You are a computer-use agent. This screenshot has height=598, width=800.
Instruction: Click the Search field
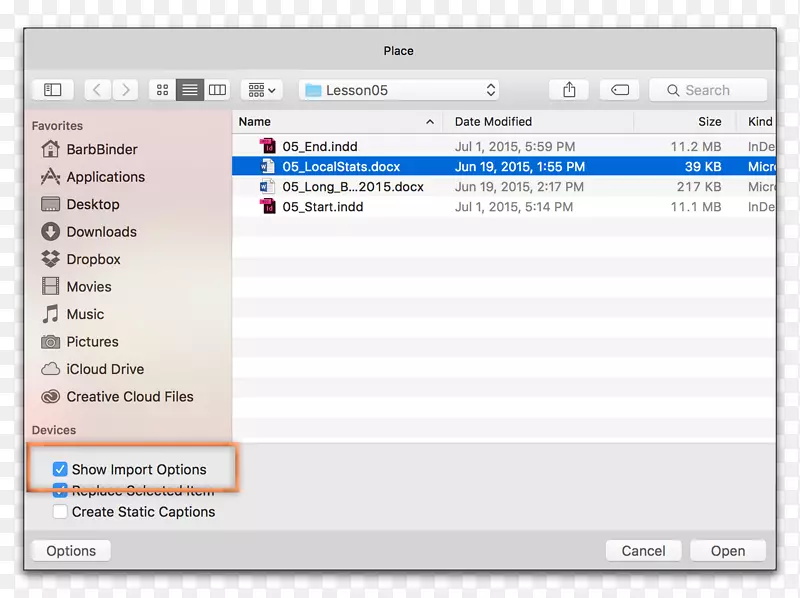point(708,90)
